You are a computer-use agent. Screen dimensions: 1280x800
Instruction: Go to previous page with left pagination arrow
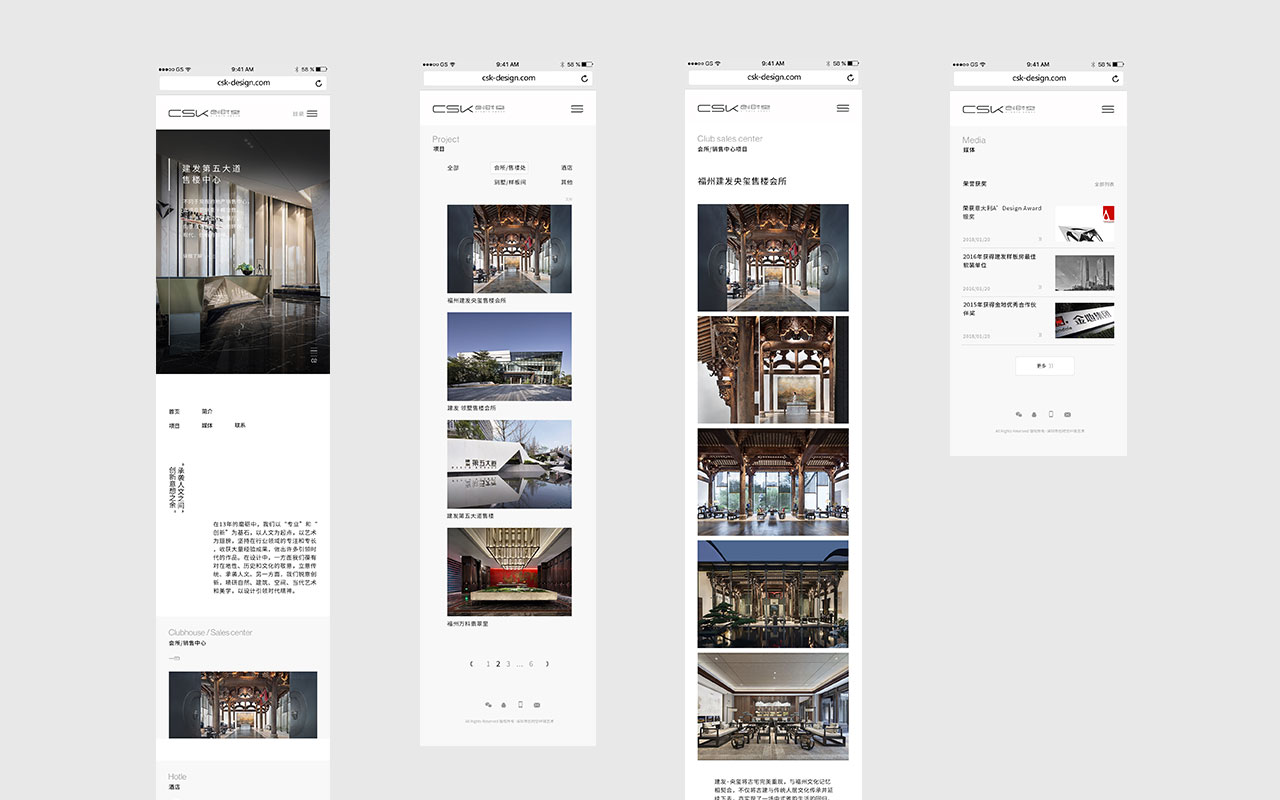coord(471,664)
